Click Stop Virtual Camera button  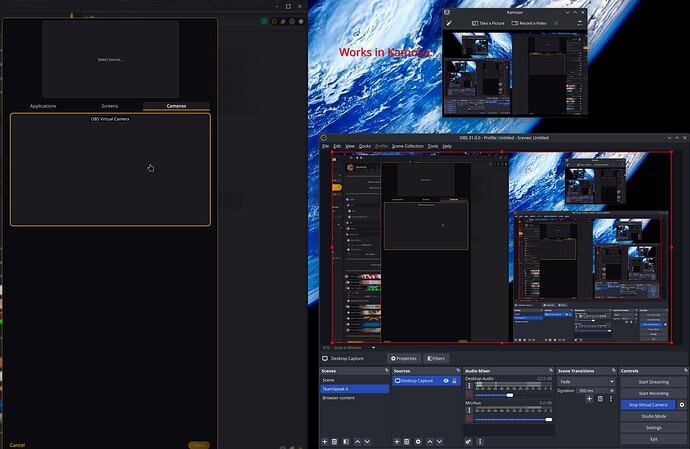[x=648, y=405]
